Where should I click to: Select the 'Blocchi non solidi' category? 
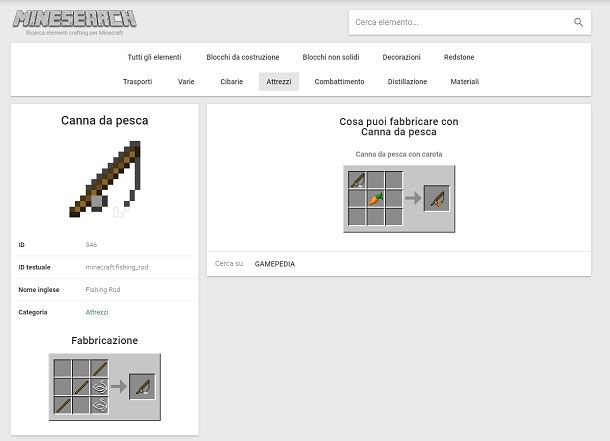(331, 57)
